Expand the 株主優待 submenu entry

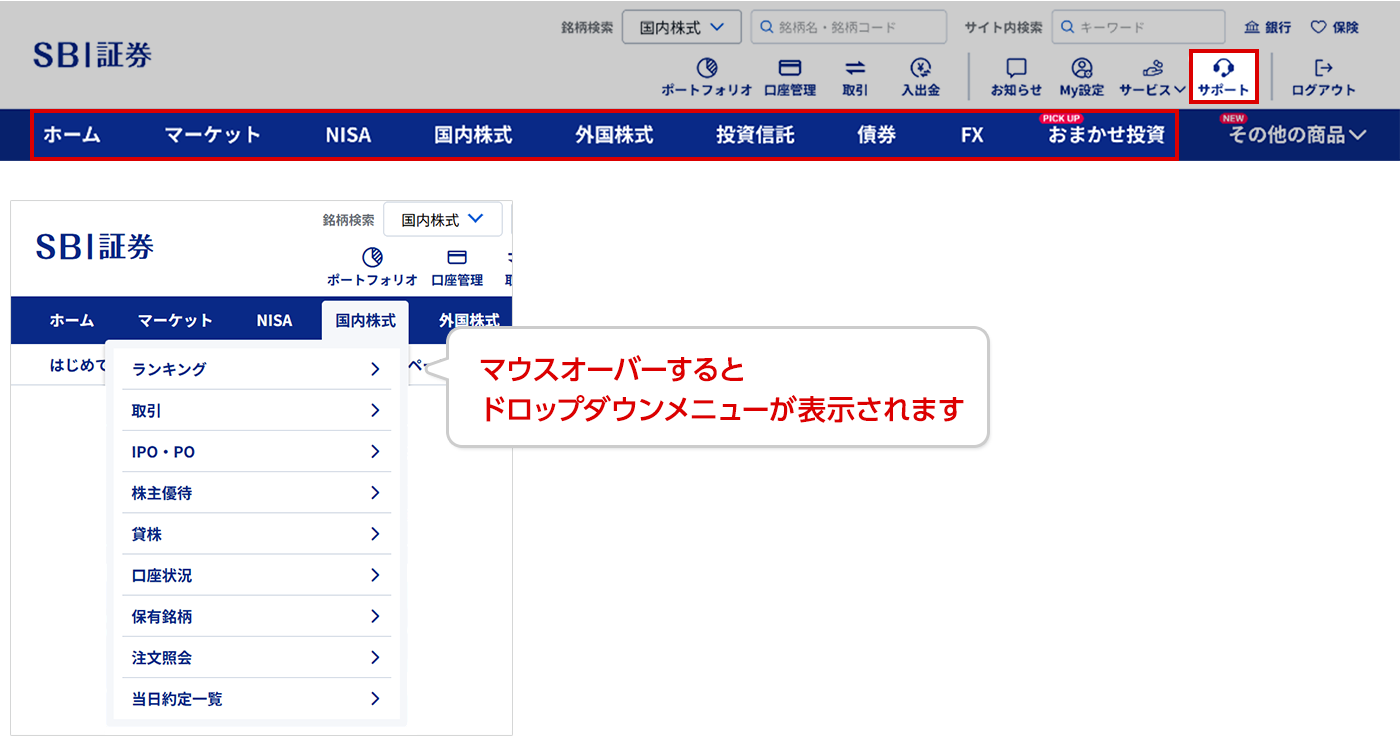[257, 493]
